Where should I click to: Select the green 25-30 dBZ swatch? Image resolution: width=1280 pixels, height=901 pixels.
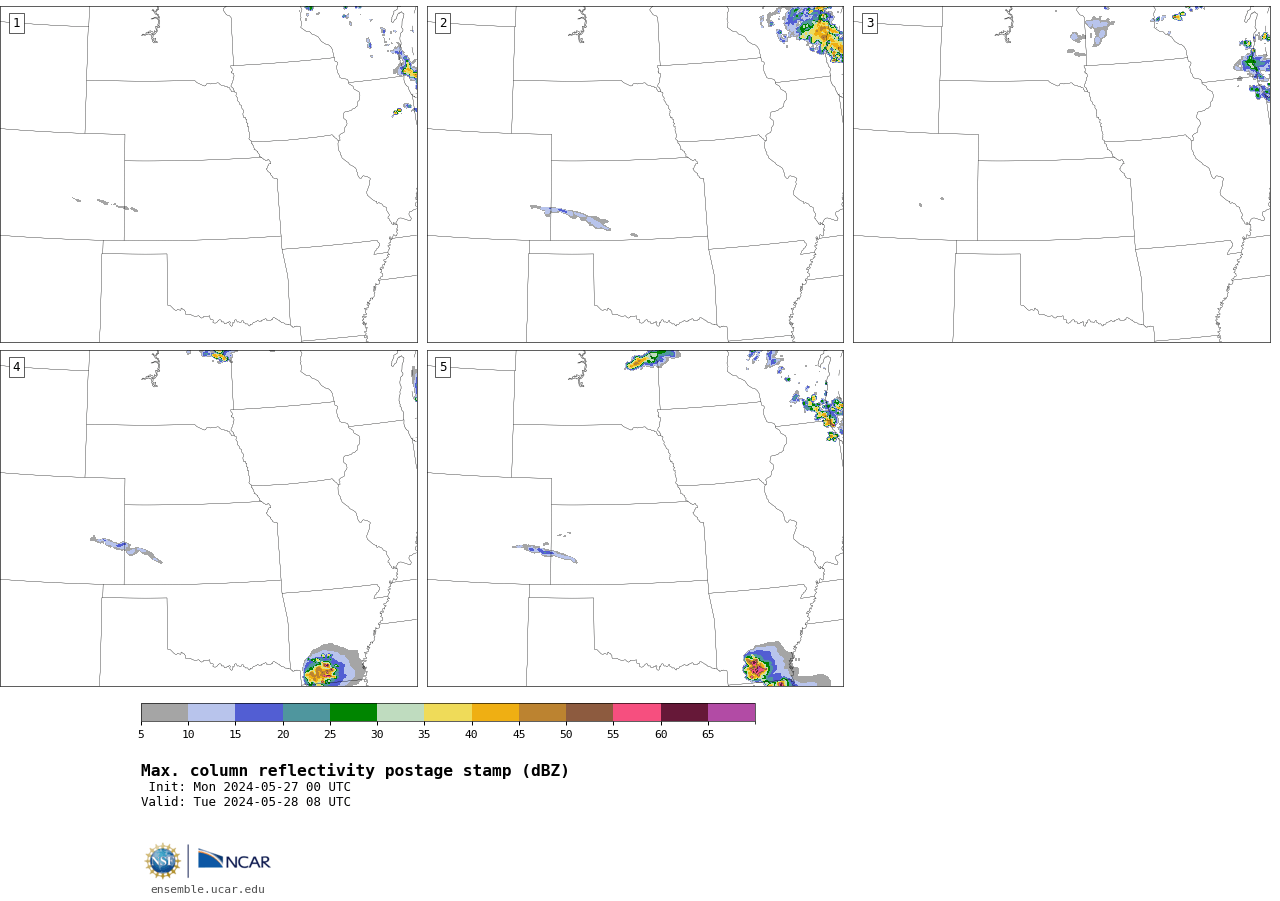353,712
